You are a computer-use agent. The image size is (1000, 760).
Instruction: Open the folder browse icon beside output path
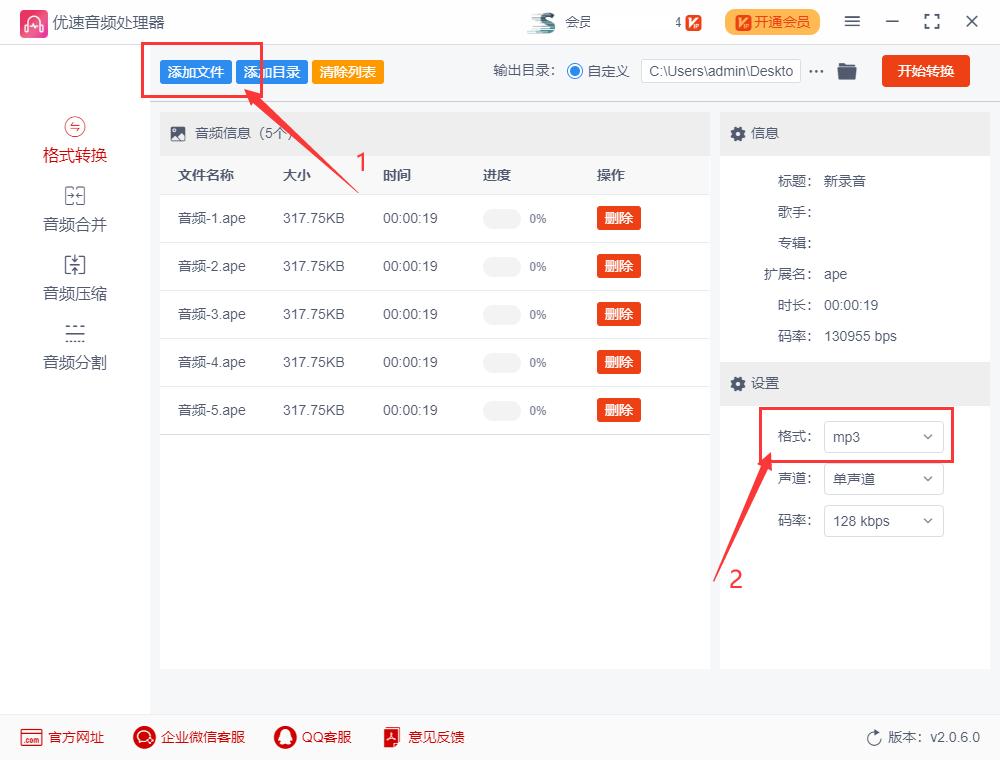click(x=846, y=71)
